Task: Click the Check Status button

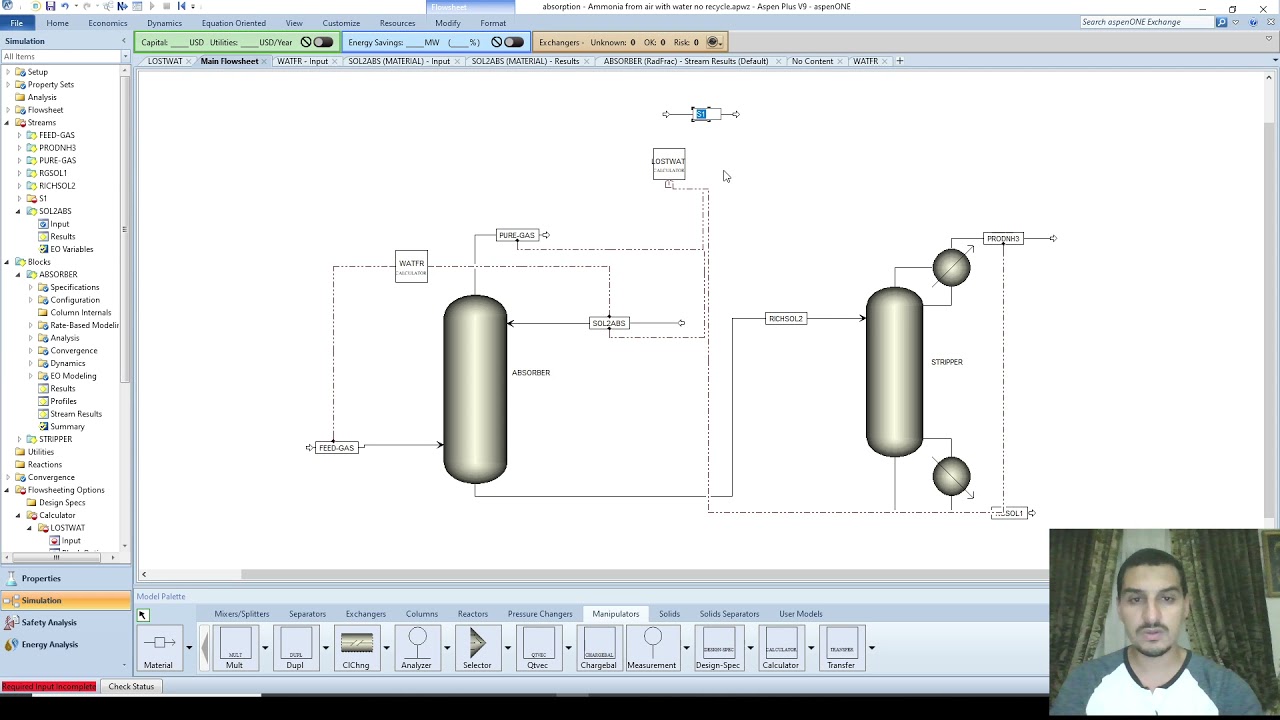Action: [131, 687]
